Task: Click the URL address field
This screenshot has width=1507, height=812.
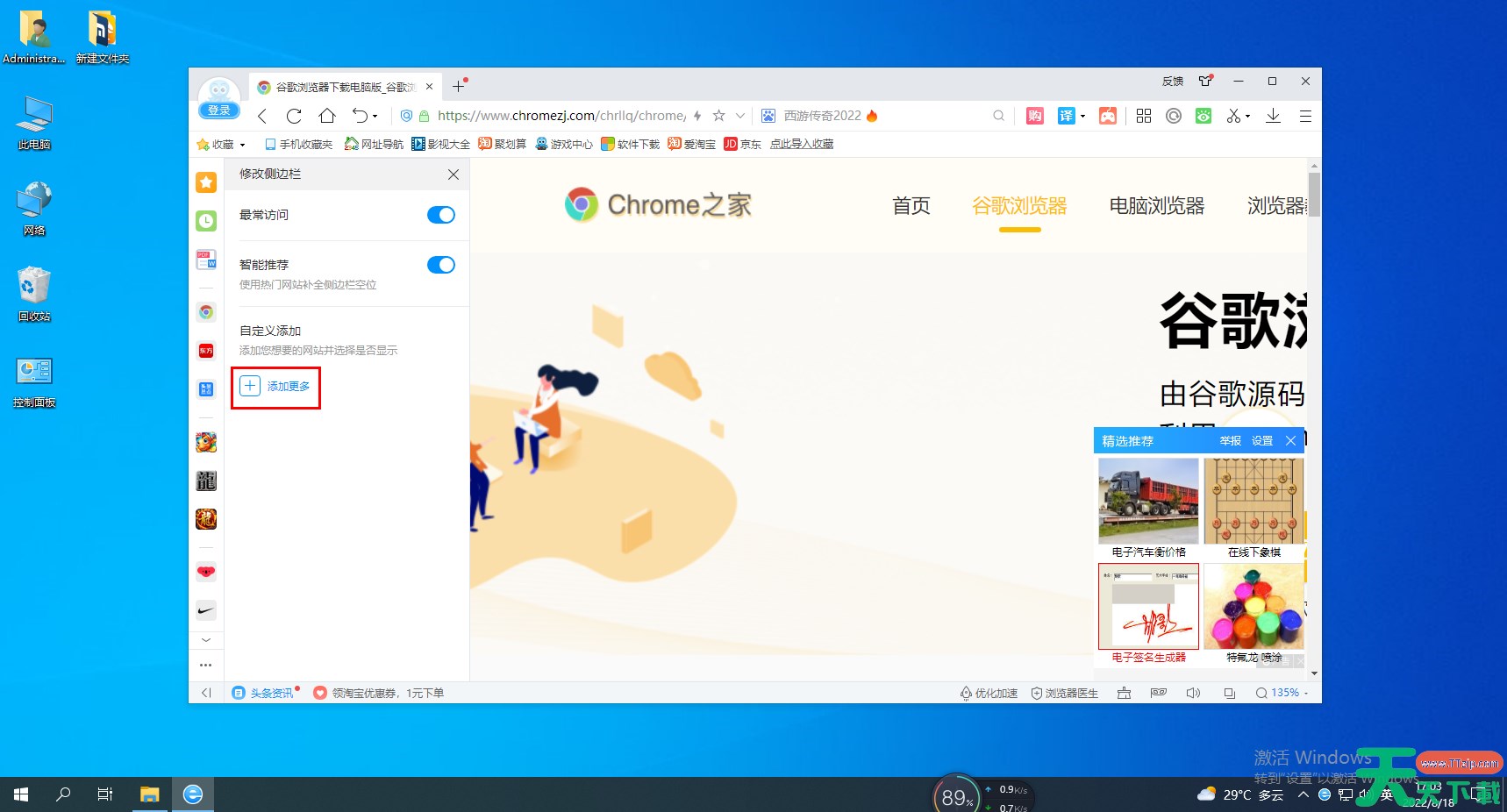Action: 562,116
